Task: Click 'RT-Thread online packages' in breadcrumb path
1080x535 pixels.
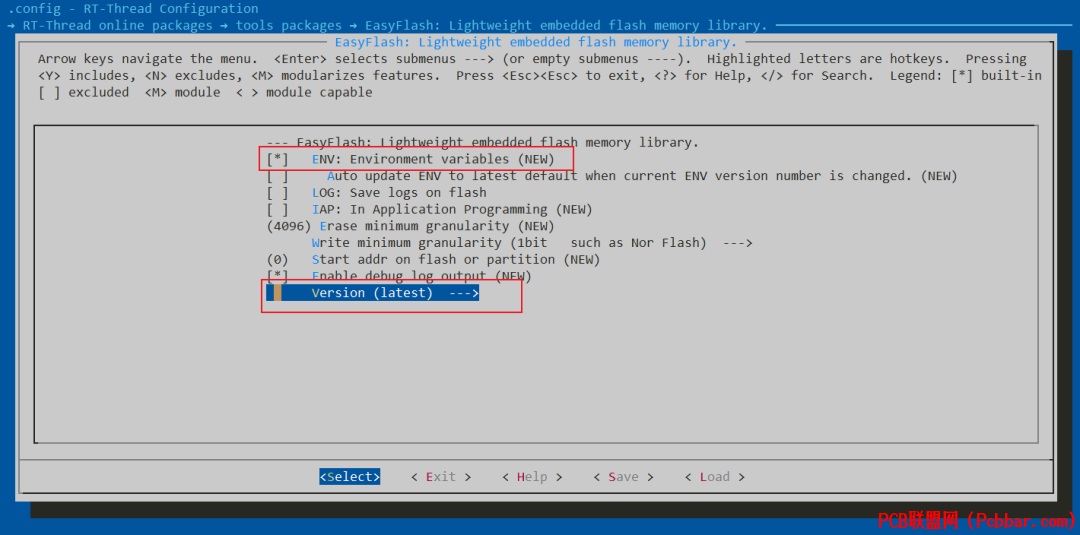Action: click(x=118, y=25)
